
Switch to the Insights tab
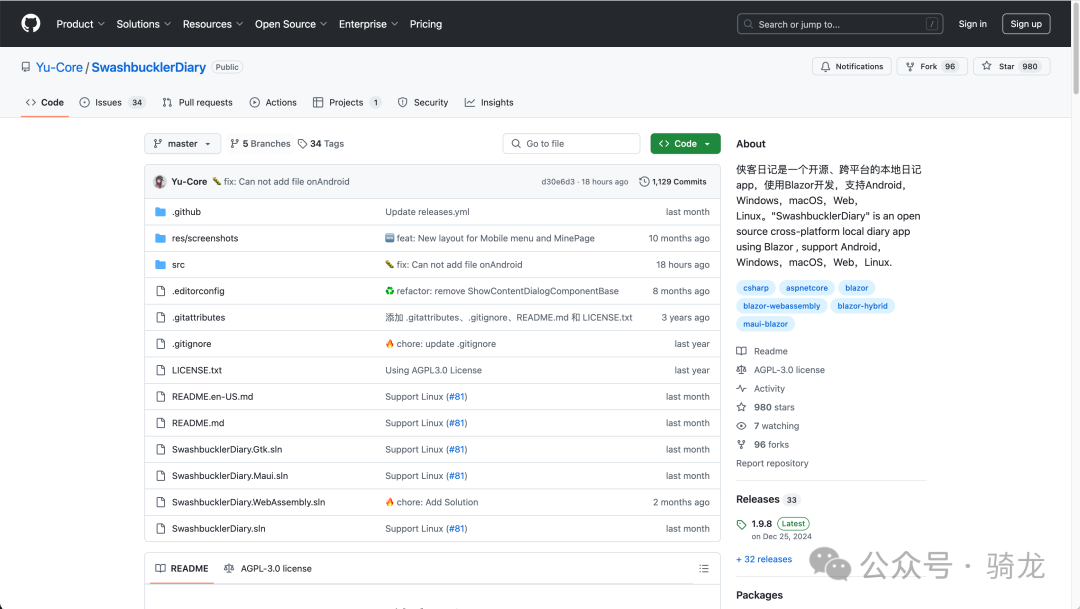(489, 103)
